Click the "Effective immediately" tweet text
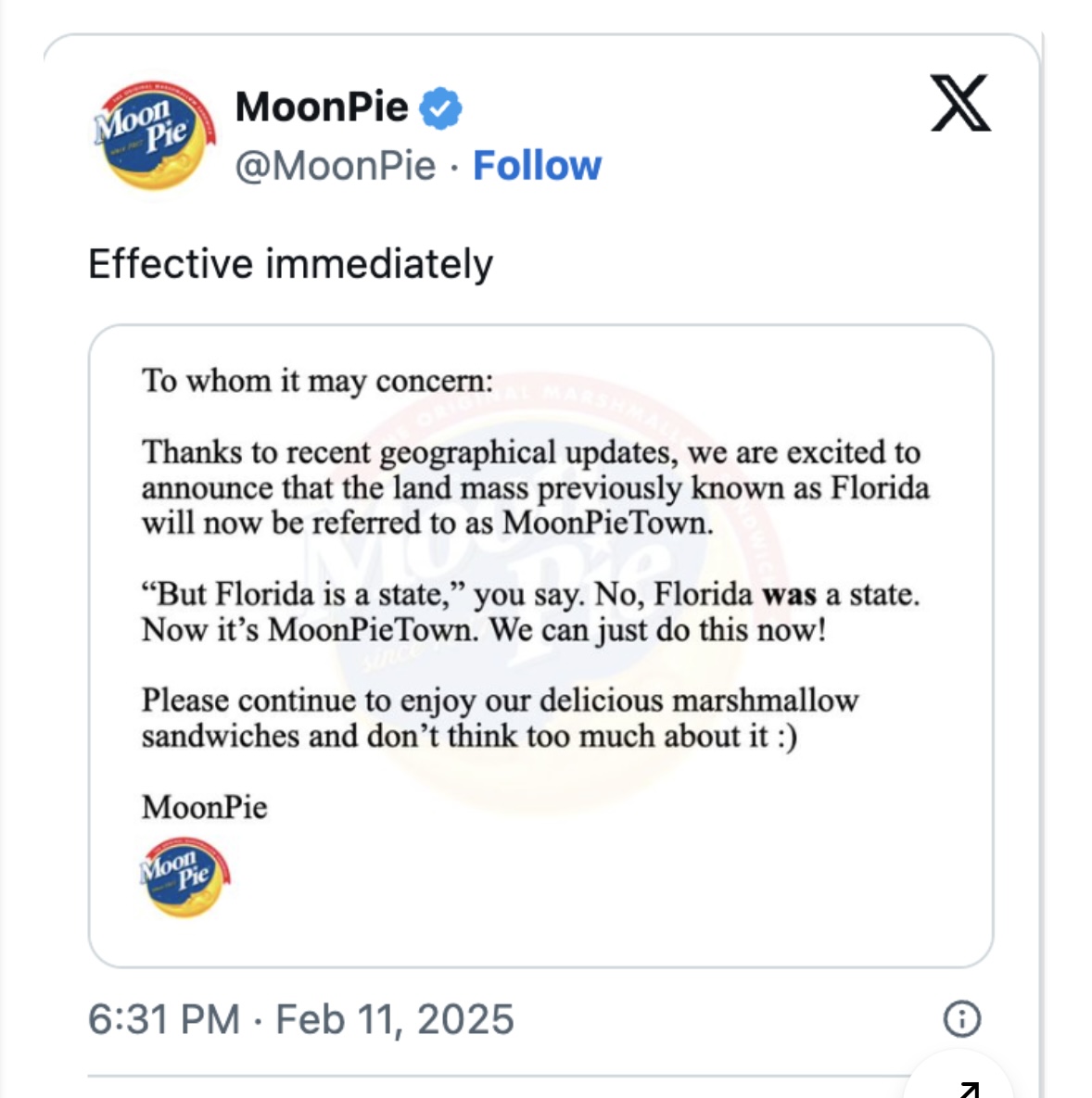Image resolution: width=1092 pixels, height=1098 pixels. pos(291,265)
